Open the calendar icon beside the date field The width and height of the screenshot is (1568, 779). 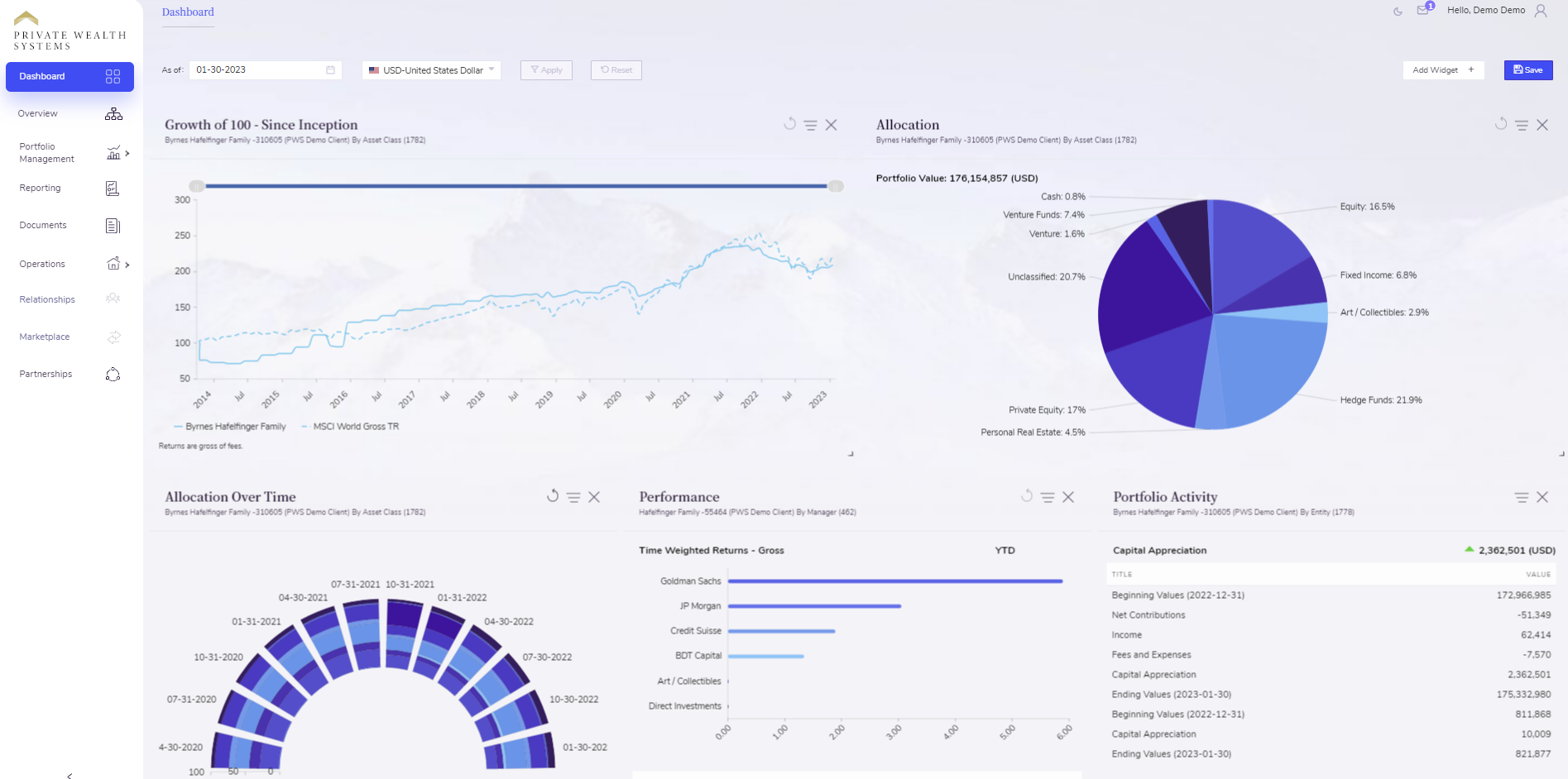pos(330,69)
